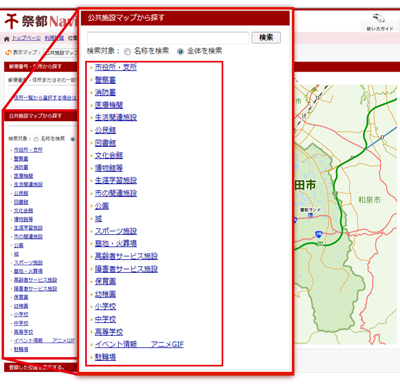Open the トップページ navigation link
This screenshot has height=384, width=400.
pyautogui.click(x=26, y=38)
